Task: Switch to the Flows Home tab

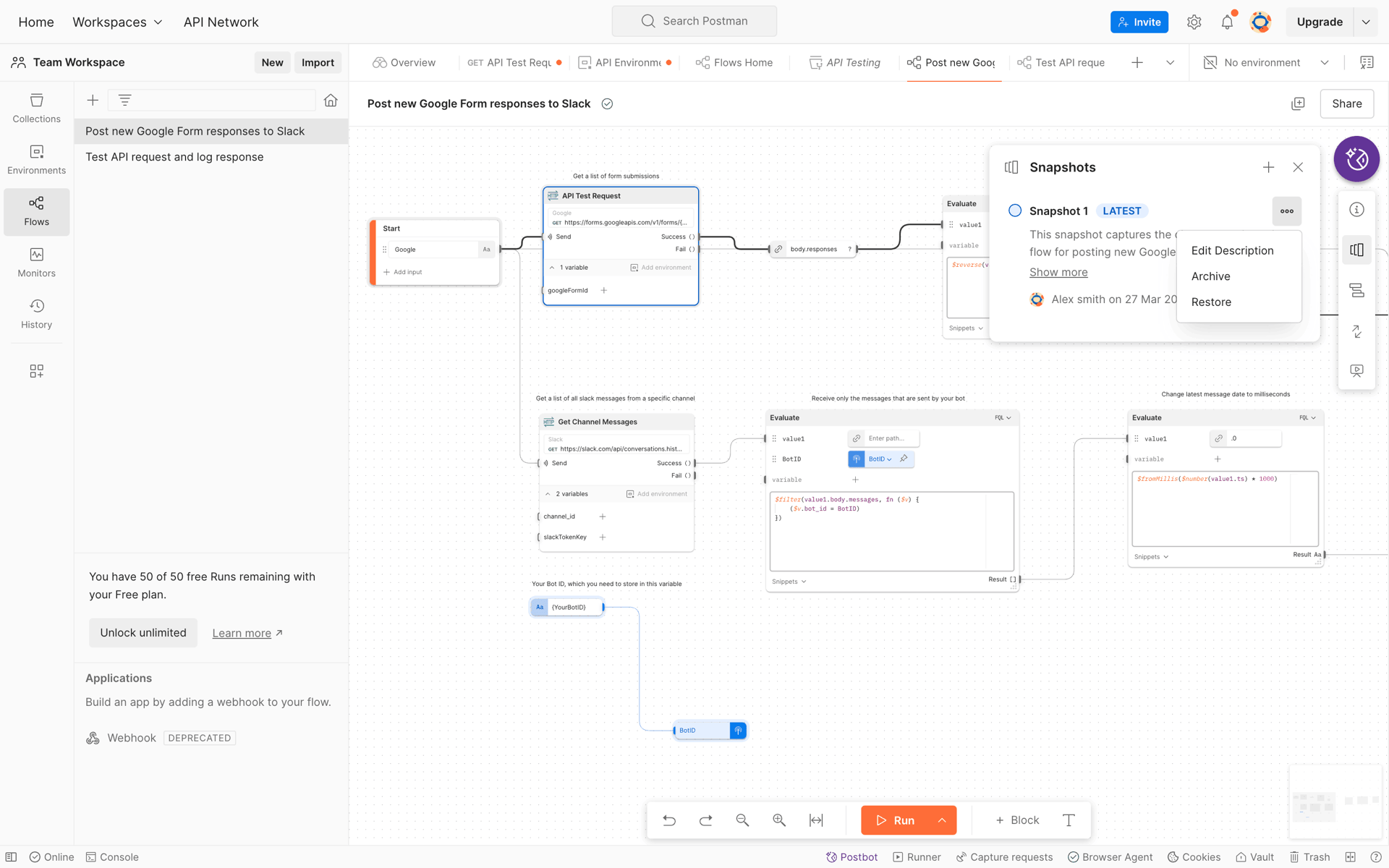Action: (x=734, y=63)
